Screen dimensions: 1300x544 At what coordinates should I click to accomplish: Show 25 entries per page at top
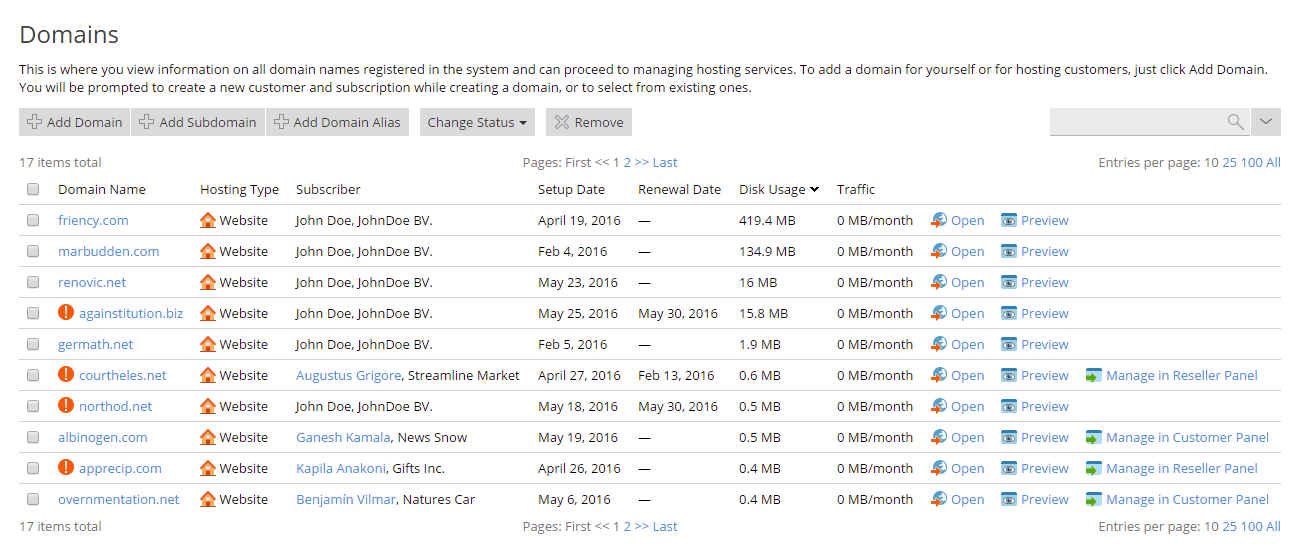pos(1229,162)
